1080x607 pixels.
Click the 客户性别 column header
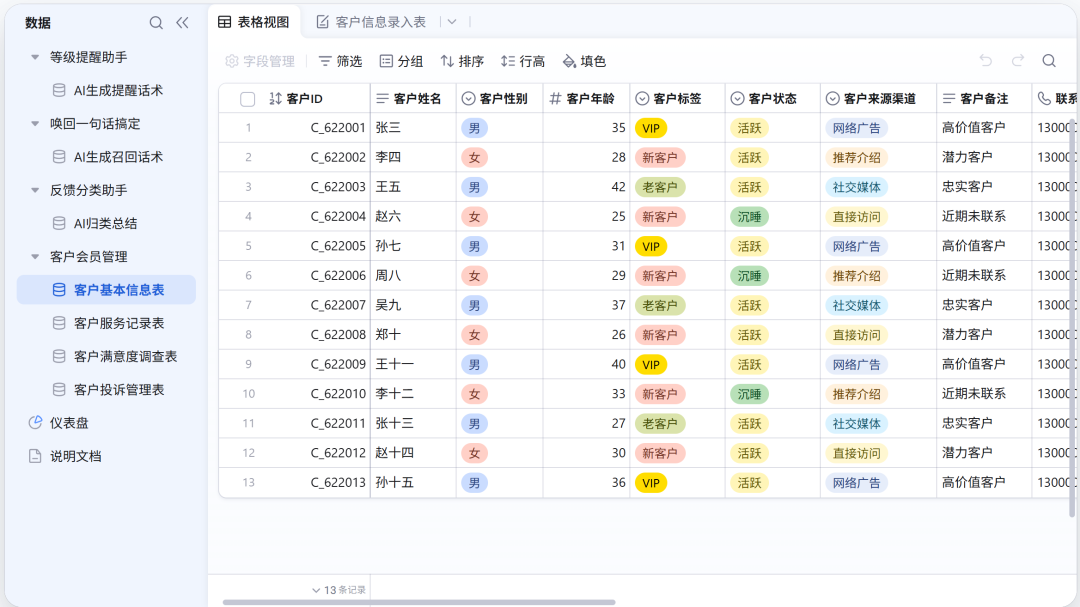499,99
